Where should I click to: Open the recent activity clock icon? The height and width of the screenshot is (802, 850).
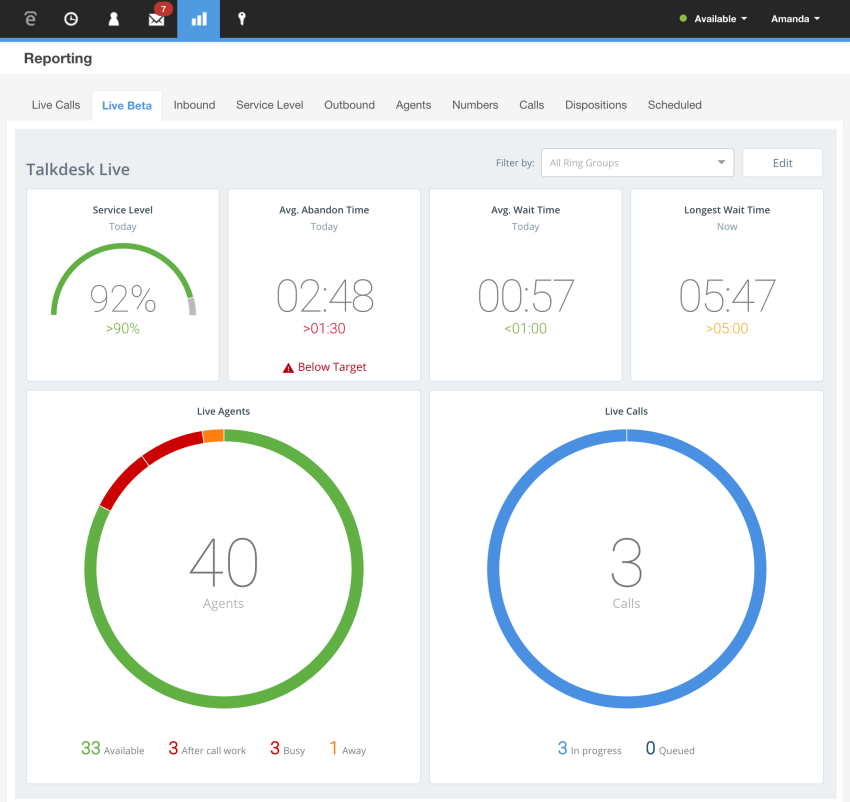pyautogui.click(x=71, y=19)
